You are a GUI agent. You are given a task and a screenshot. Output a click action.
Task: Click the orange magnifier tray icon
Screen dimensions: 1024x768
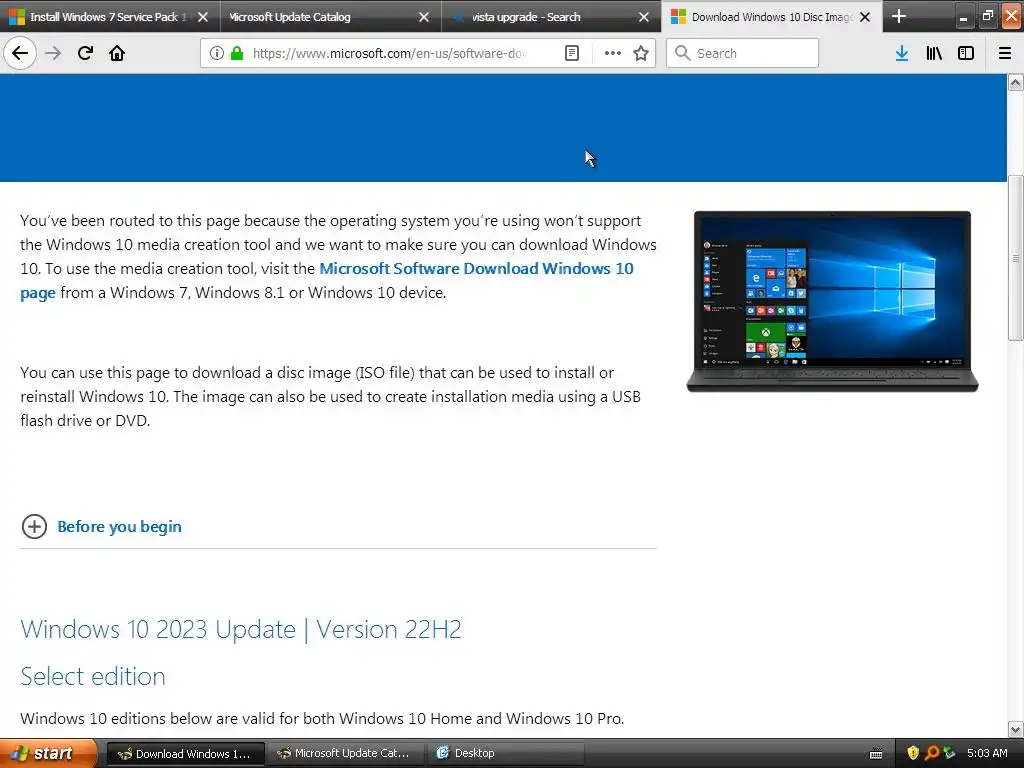click(x=931, y=753)
